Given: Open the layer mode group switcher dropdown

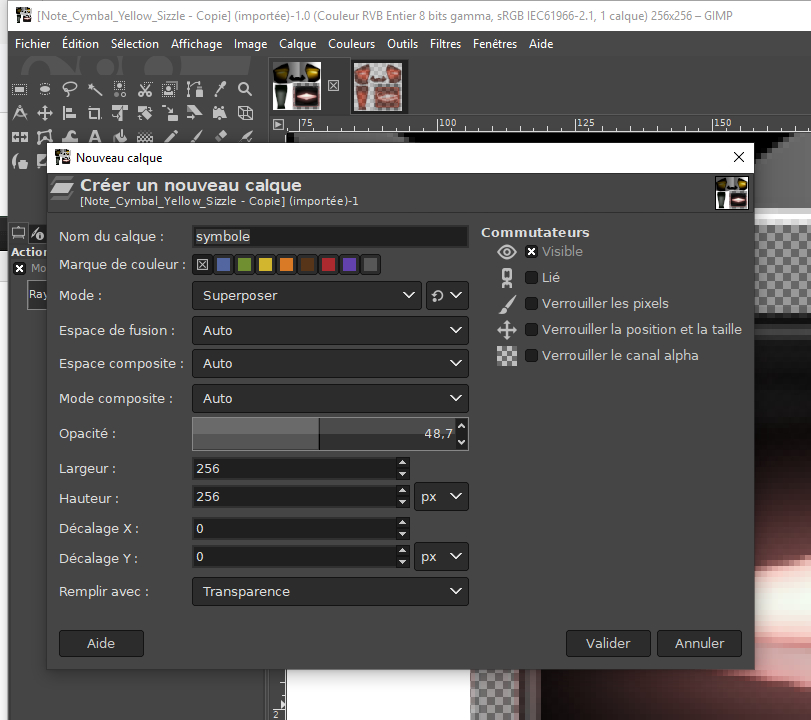Looking at the screenshot, I should pos(447,295).
